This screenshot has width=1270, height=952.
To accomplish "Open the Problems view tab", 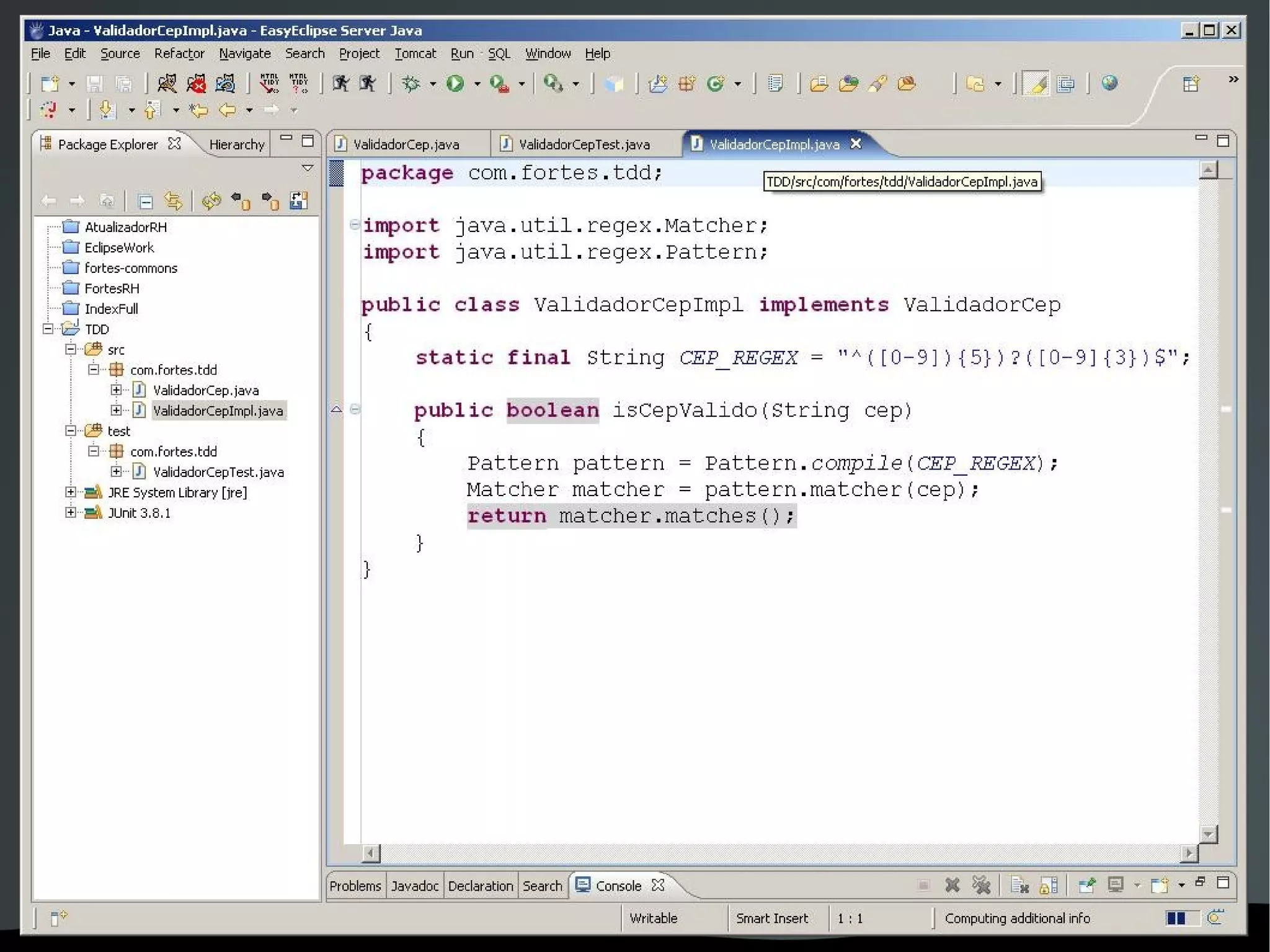I will [x=355, y=886].
